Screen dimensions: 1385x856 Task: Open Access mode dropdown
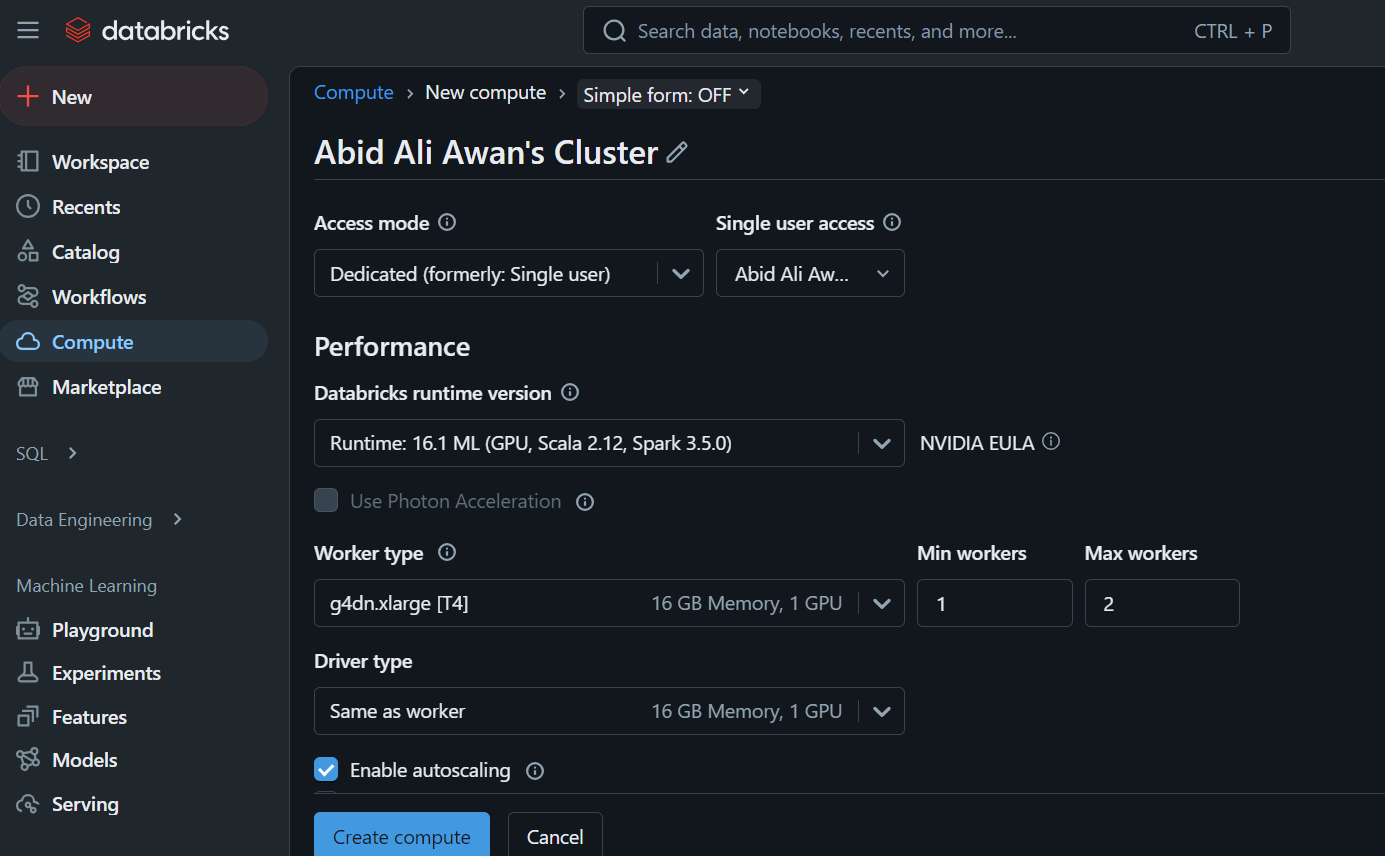tap(509, 273)
